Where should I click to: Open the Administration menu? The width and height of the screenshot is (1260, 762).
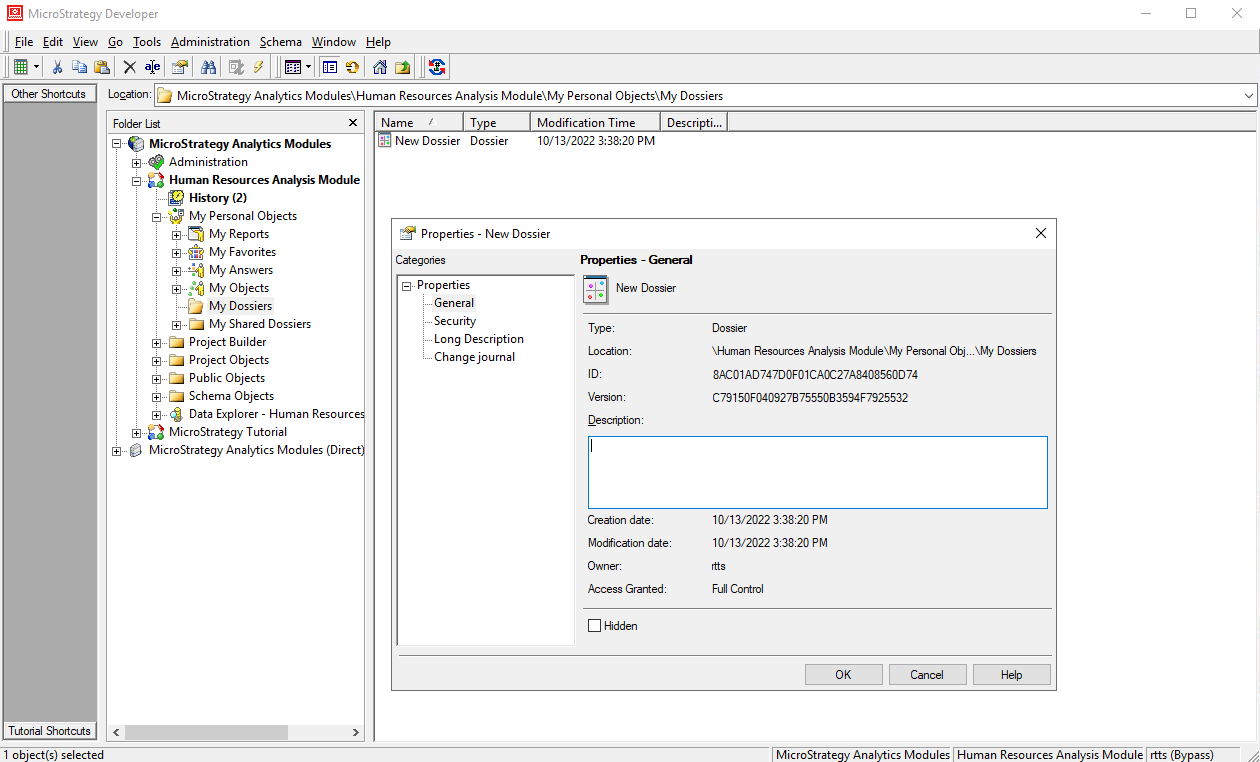click(210, 42)
